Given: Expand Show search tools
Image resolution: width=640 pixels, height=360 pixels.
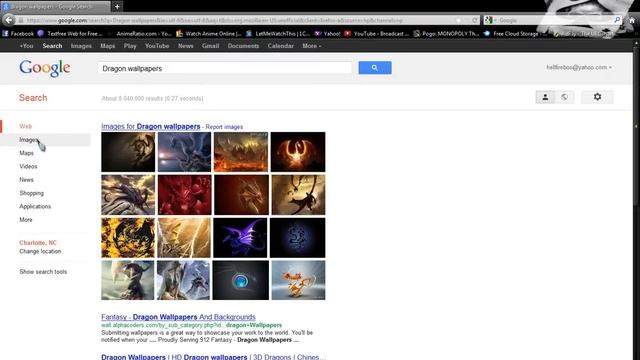Looking at the screenshot, I should pos(43,271).
